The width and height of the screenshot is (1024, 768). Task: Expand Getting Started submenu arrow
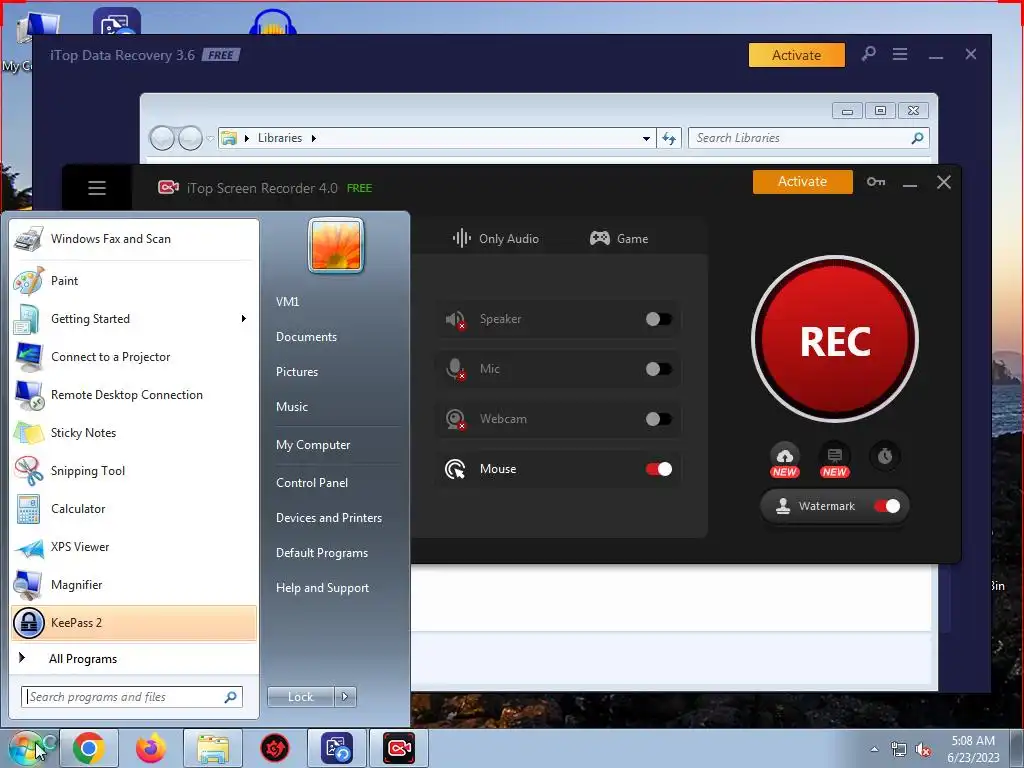(244, 319)
